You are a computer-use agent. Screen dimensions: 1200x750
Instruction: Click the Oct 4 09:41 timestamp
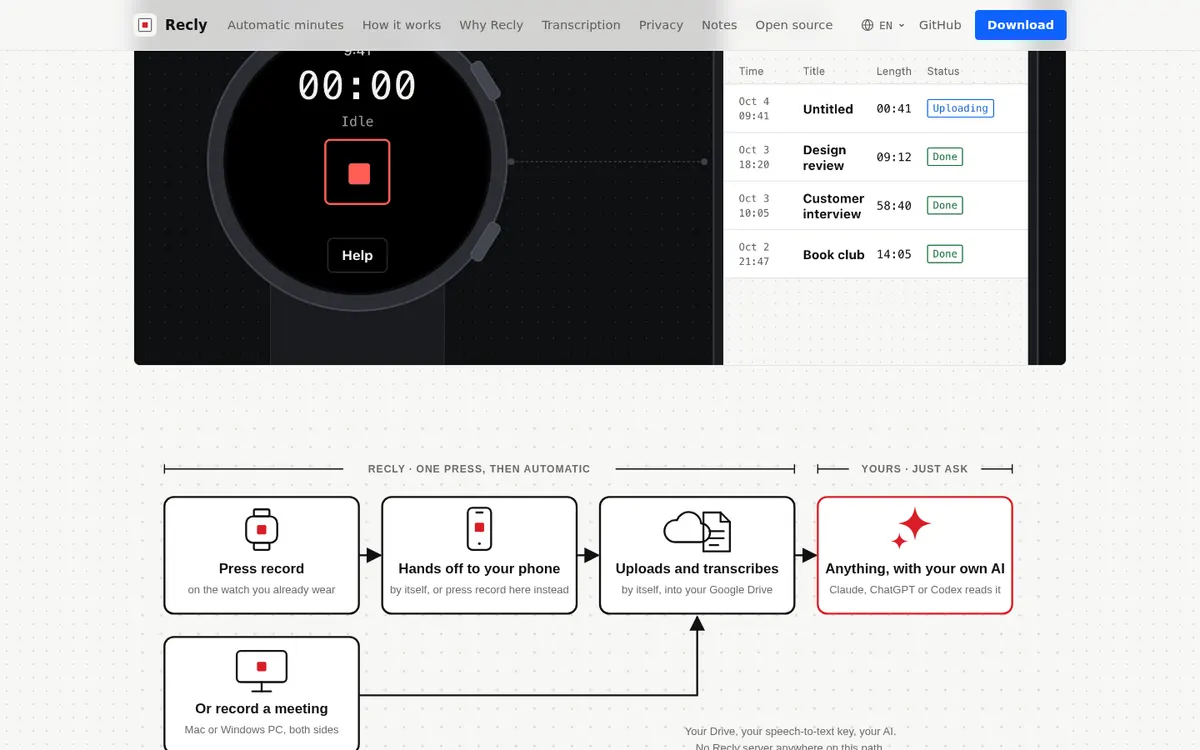click(x=754, y=109)
